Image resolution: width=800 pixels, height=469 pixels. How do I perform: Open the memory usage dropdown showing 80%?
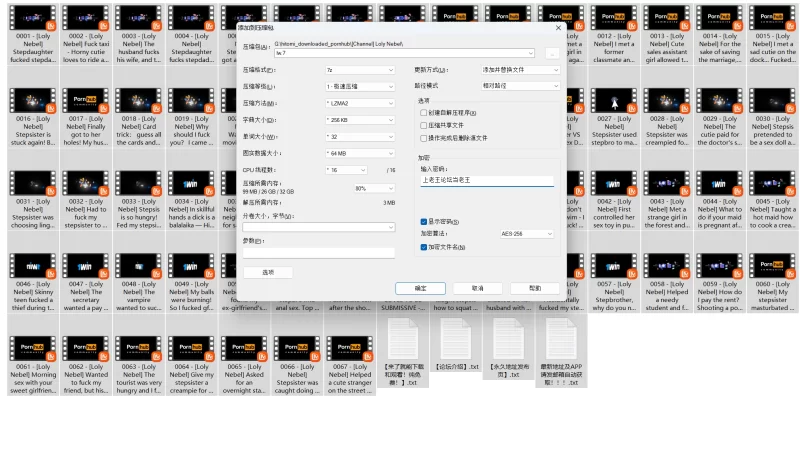coord(374,188)
